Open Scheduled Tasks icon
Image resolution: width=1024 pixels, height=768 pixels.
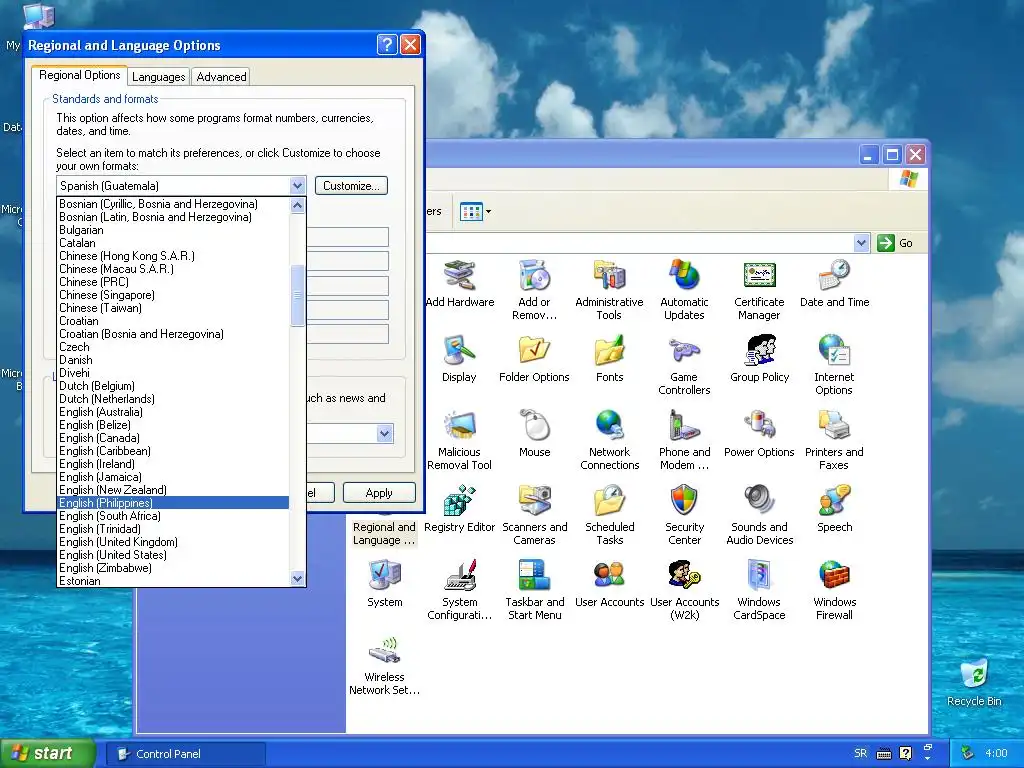(x=609, y=515)
